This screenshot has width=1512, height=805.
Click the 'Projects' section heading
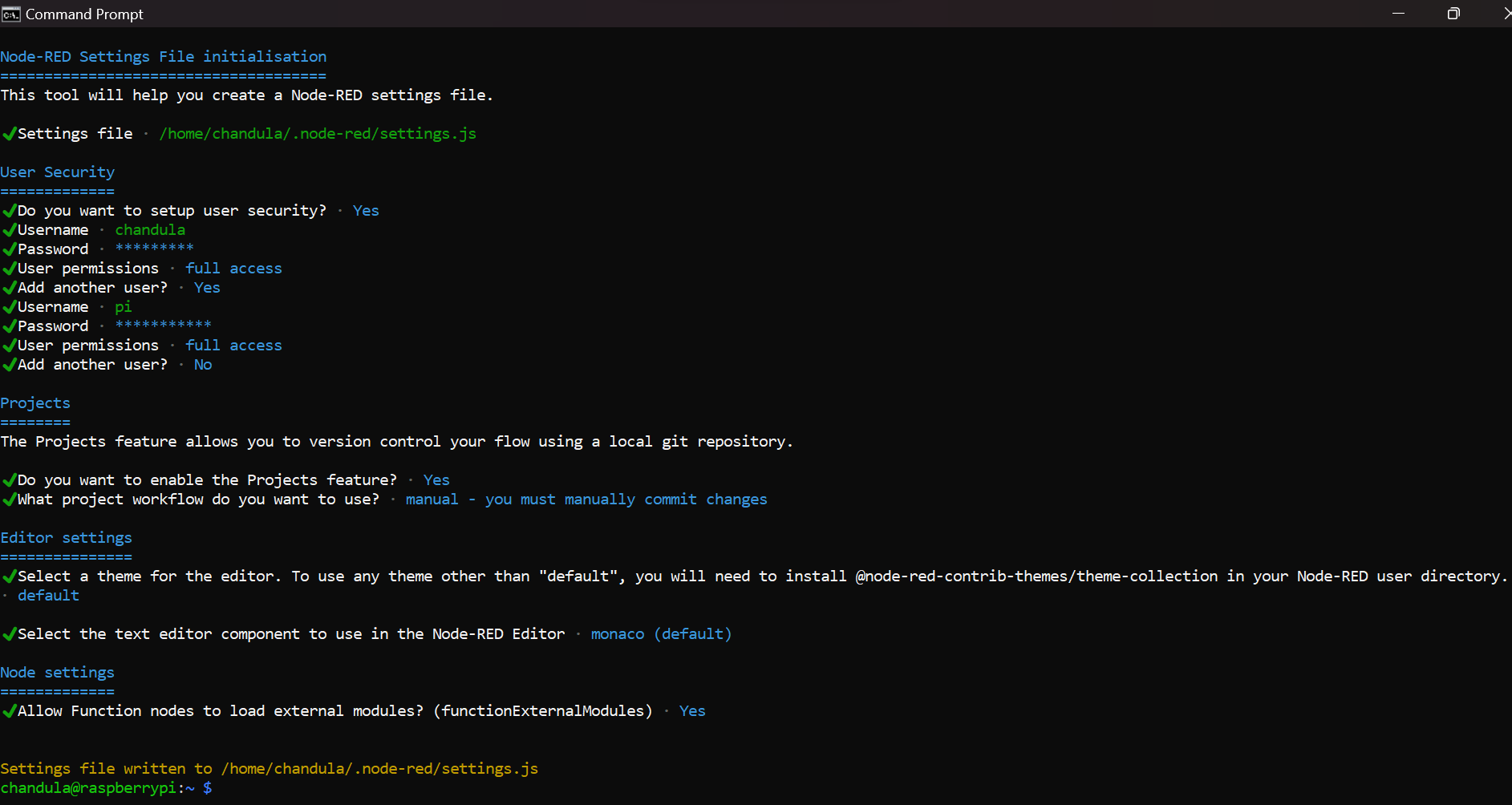(35, 402)
